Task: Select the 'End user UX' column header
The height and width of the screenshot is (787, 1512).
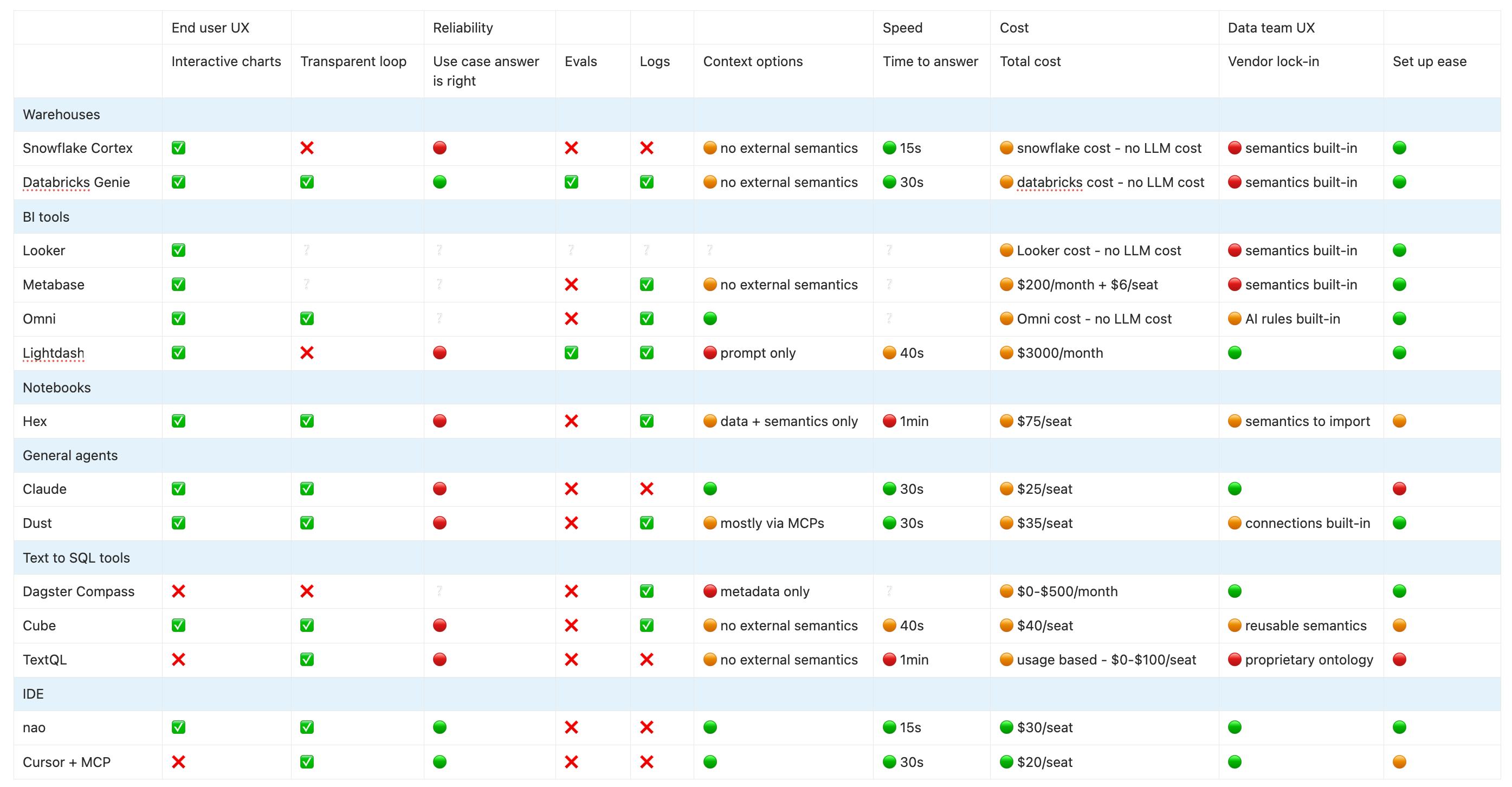Action: (x=210, y=27)
